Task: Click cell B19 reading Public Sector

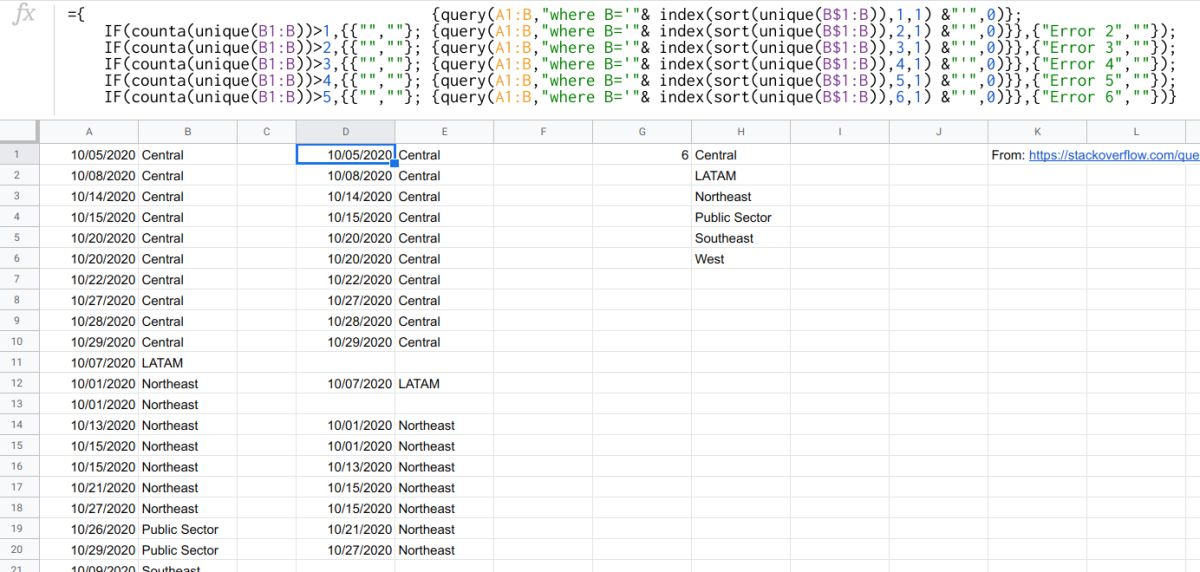Action: click(x=188, y=529)
